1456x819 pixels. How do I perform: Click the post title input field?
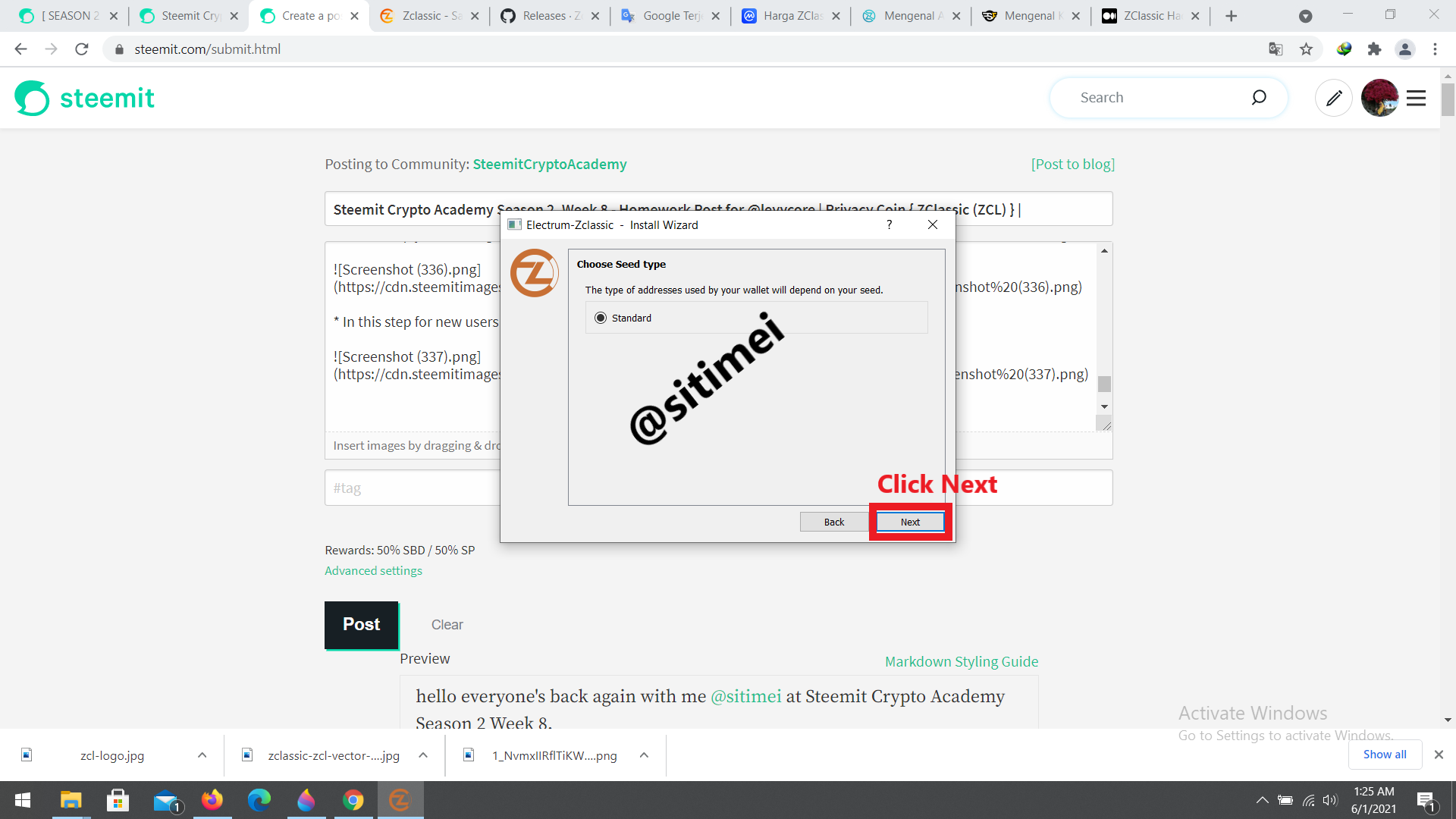[718, 209]
